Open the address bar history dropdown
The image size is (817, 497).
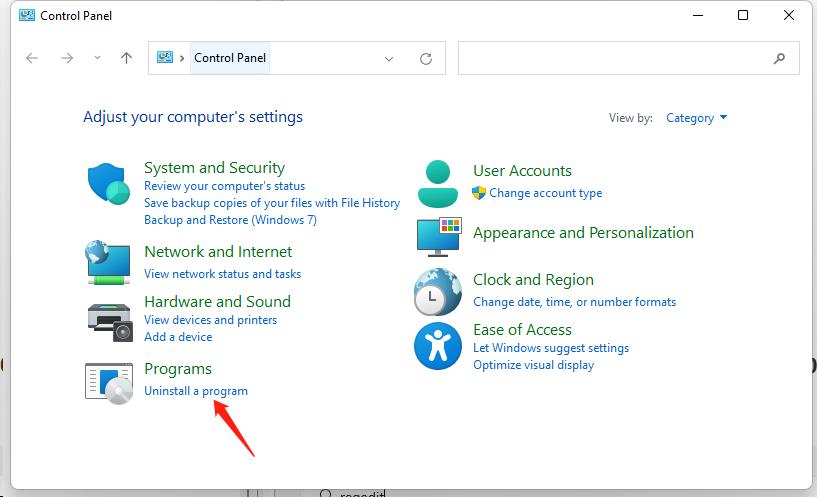[389, 59]
